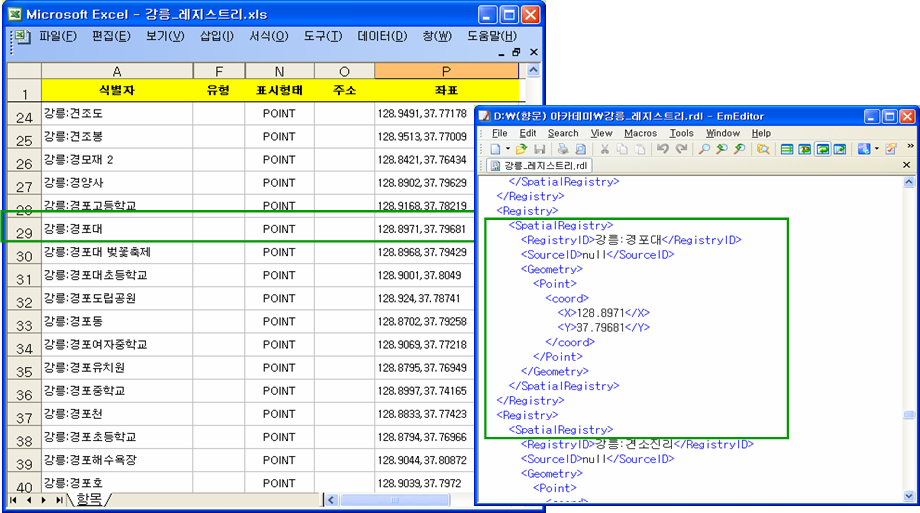Open Excel 파일(F) menu

tap(58, 36)
